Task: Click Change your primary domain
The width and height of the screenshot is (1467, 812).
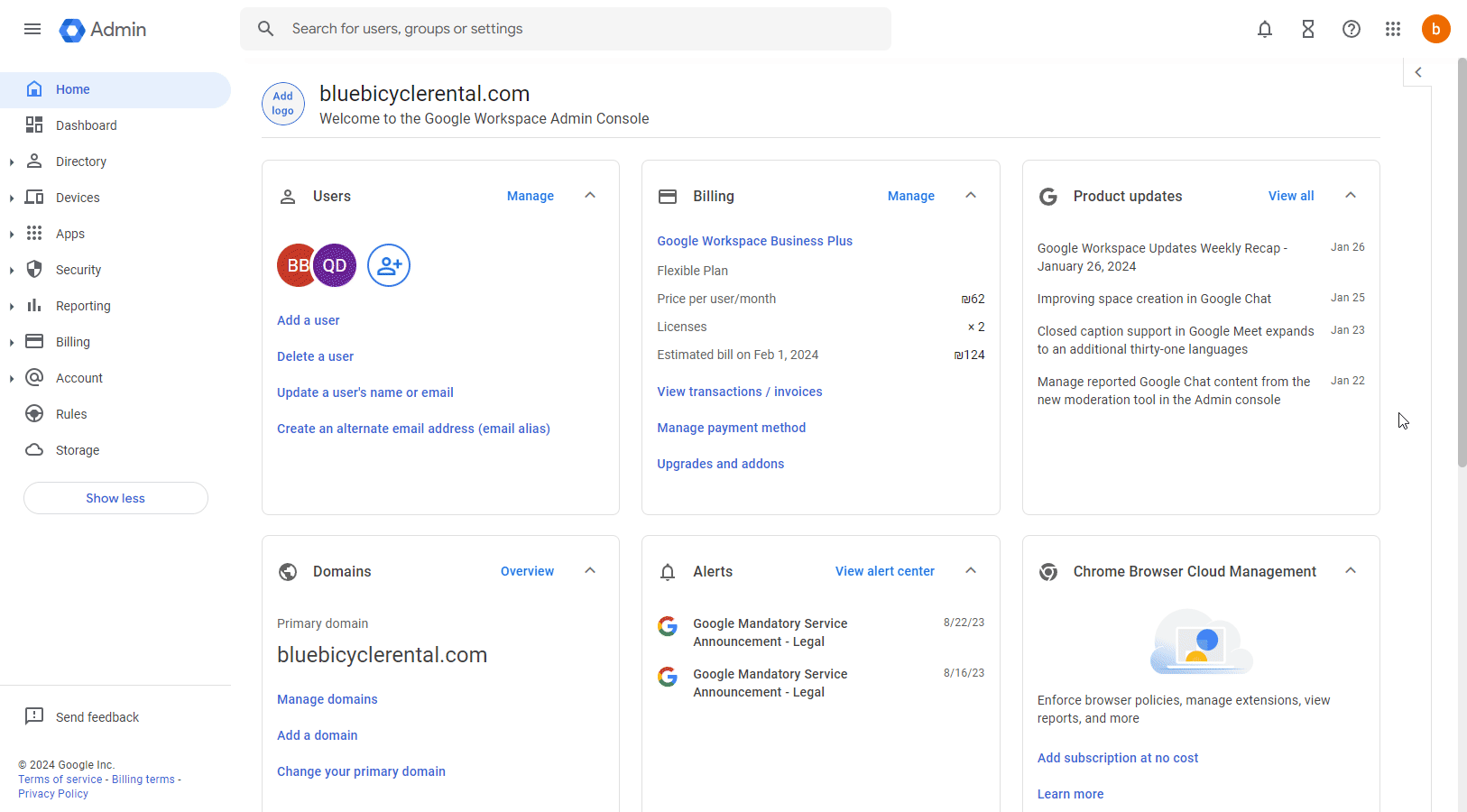Action: pos(361,771)
